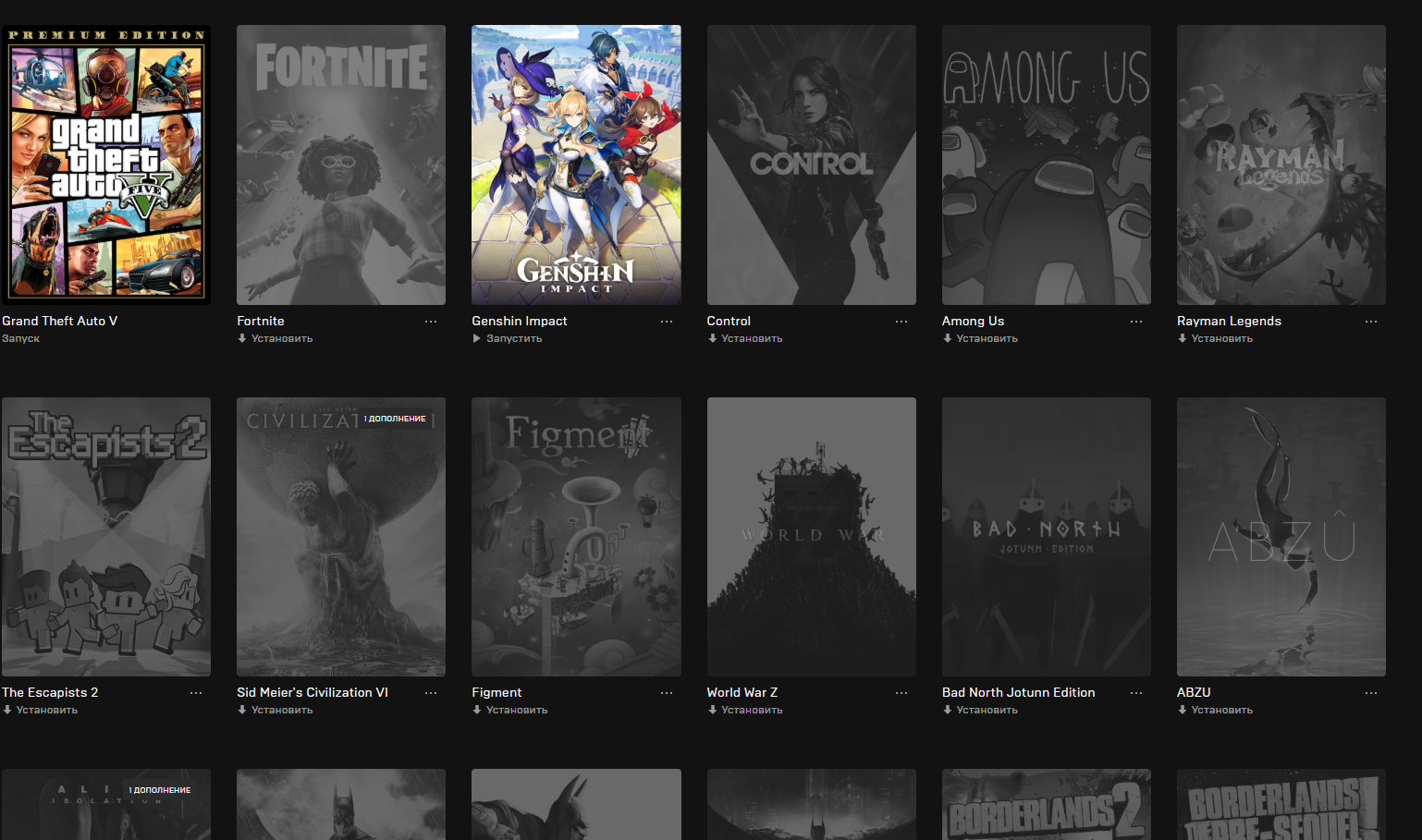
Task: Select the Borderlands 2 cover art
Action: (x=1047, y=805)
